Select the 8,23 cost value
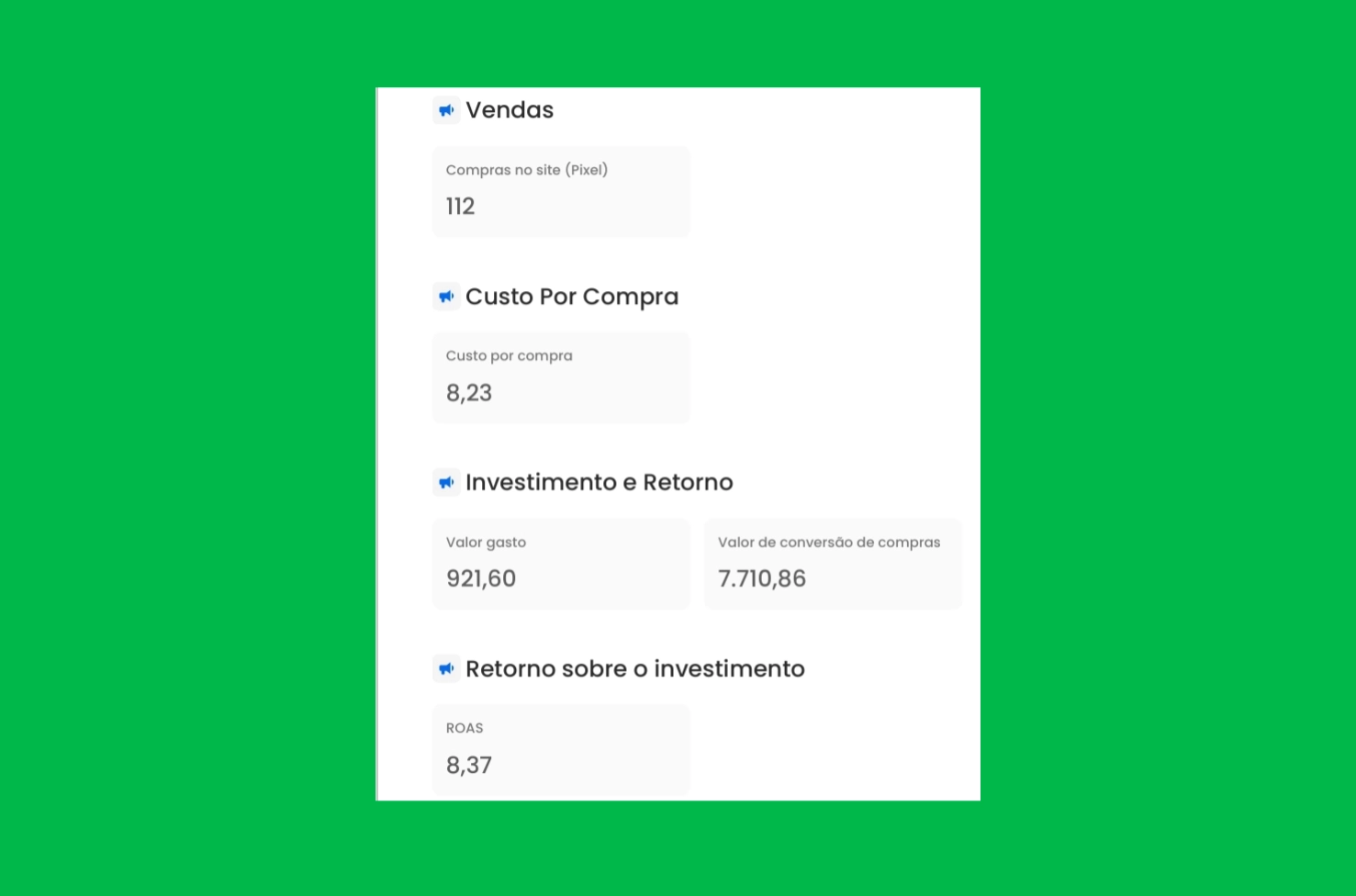Screen dimensions: 1356x896 pos(468,393)
